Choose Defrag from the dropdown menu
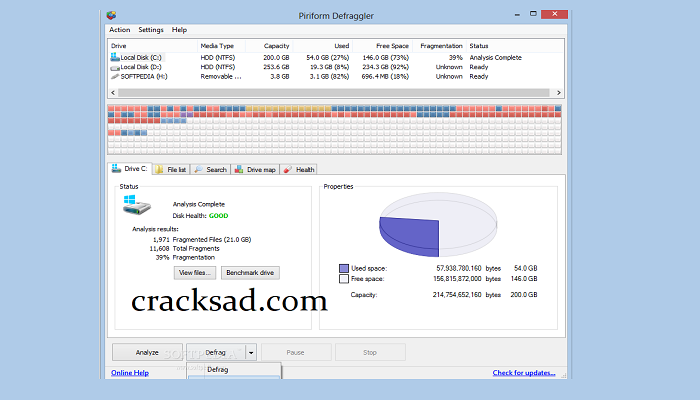Image resolution: width=700 pixels, height=400 pixels. [x=234, y=370]
